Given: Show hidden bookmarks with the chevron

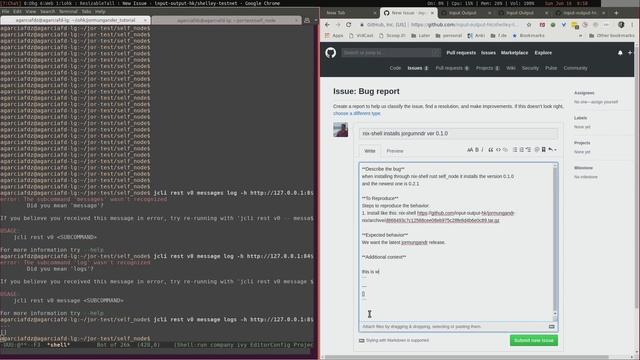Looking at the screenshot, I should click(x=580, y=36).
